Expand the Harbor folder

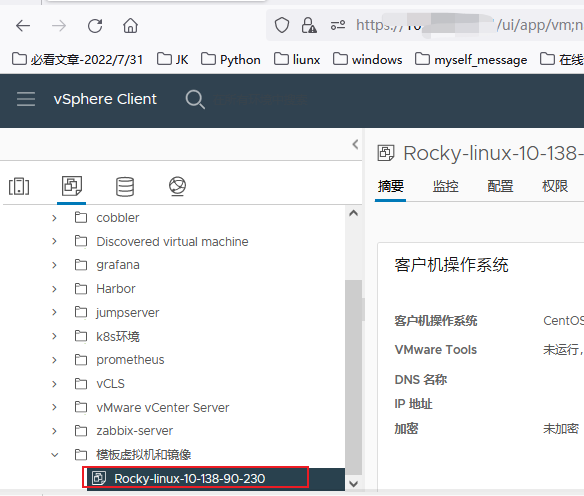click(54, 289)
